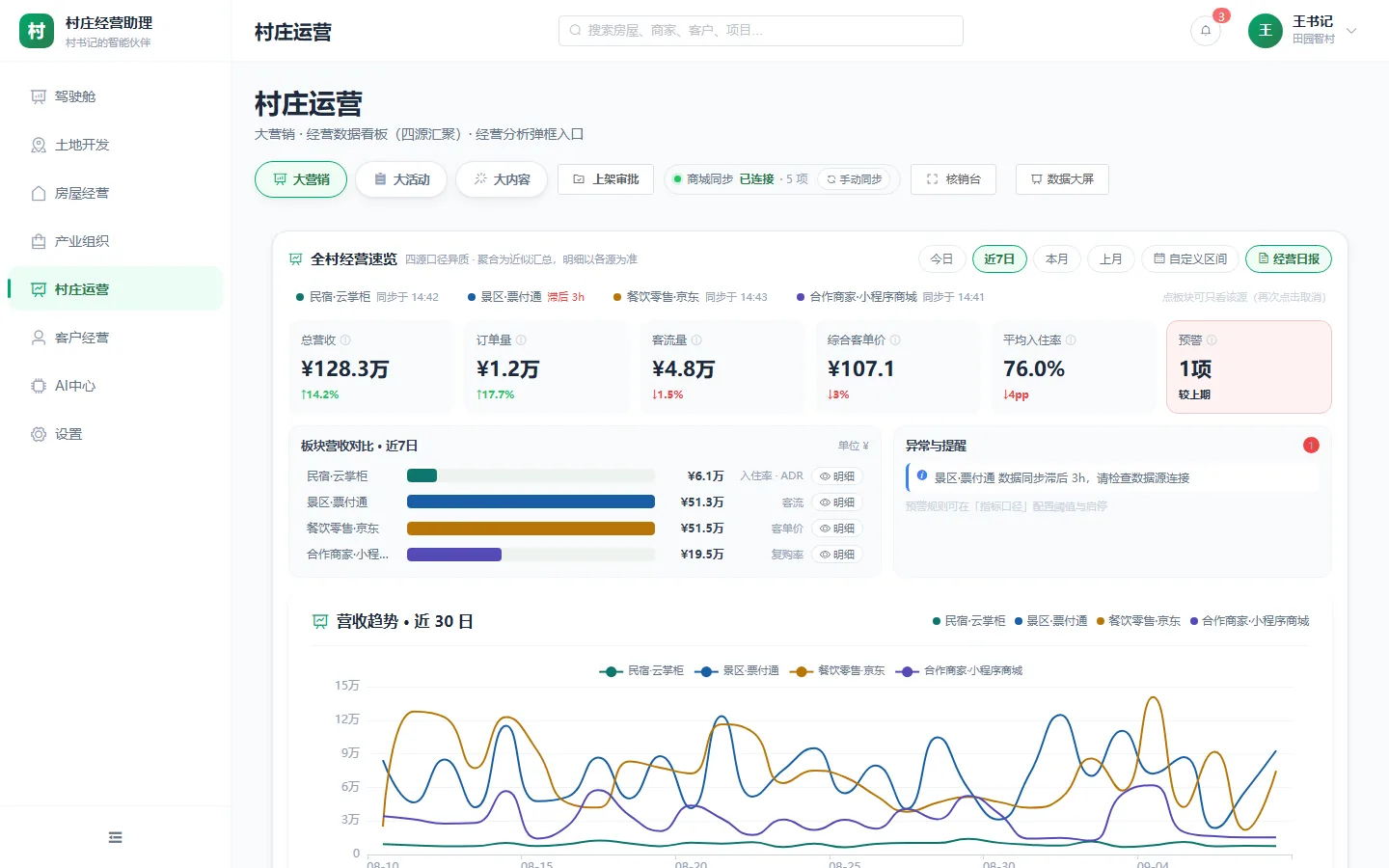View 明细 for 民宿·云掌柜 row

point(836,476)
